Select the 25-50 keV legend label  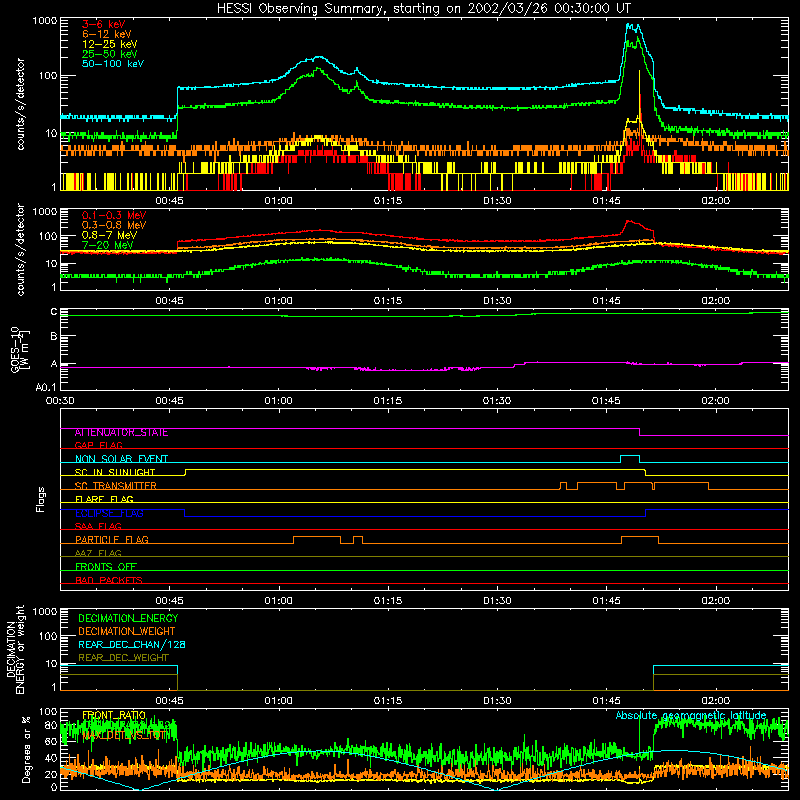coord(110,54)
